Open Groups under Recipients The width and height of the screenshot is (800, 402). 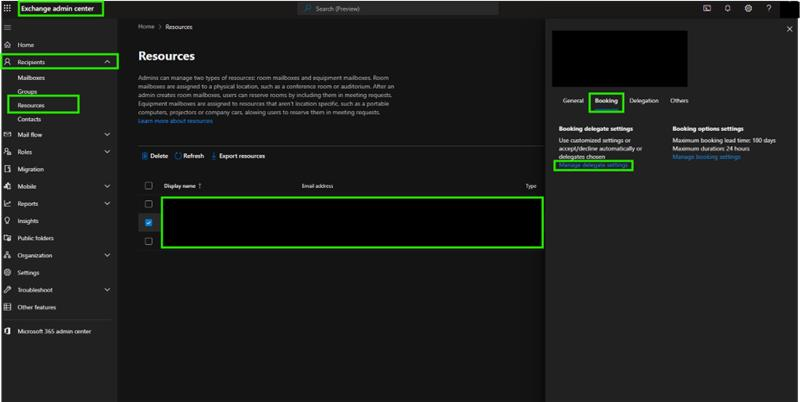click(x=27, y=92)
